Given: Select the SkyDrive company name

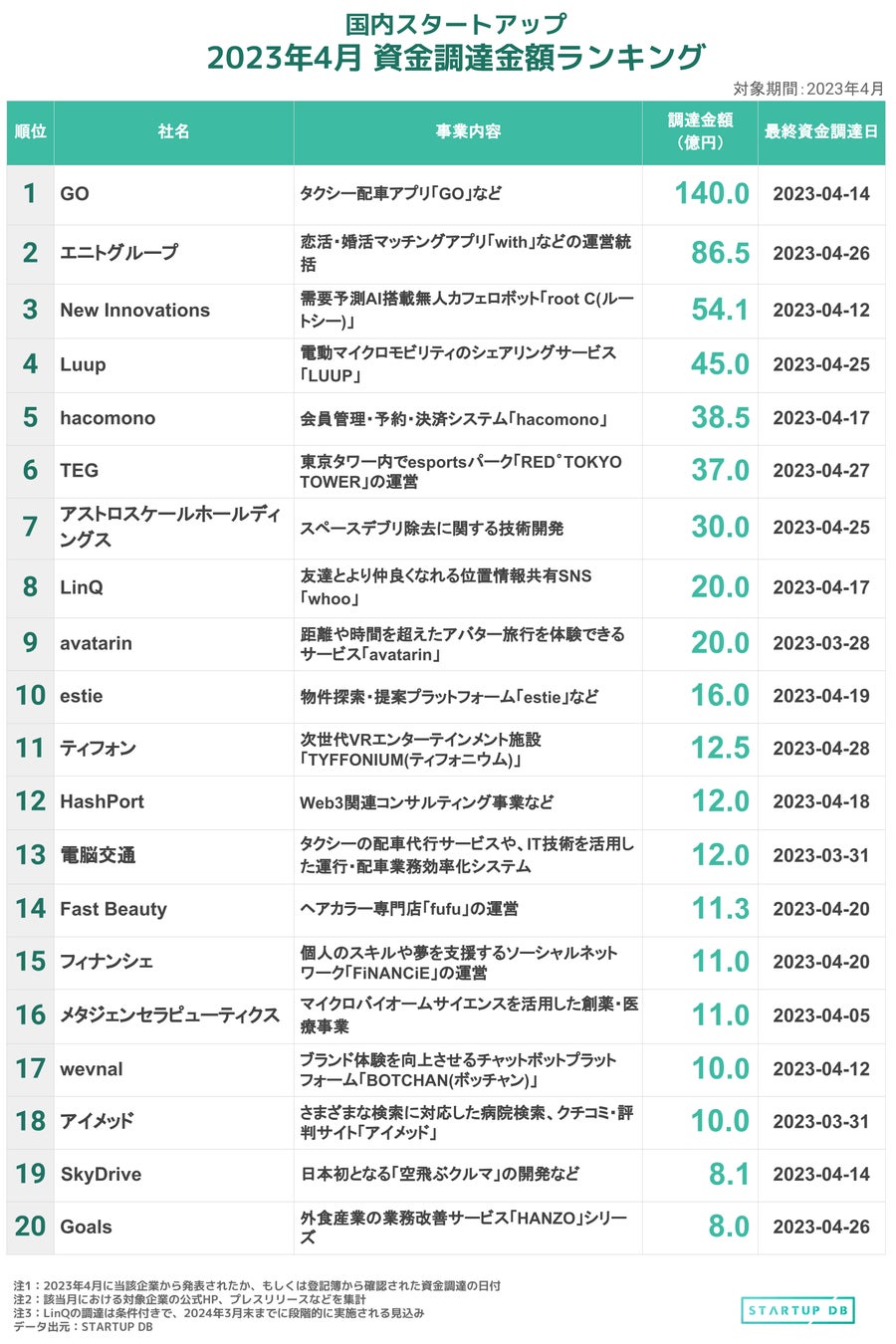Looking at the screenshot, I should [101, 1174].
